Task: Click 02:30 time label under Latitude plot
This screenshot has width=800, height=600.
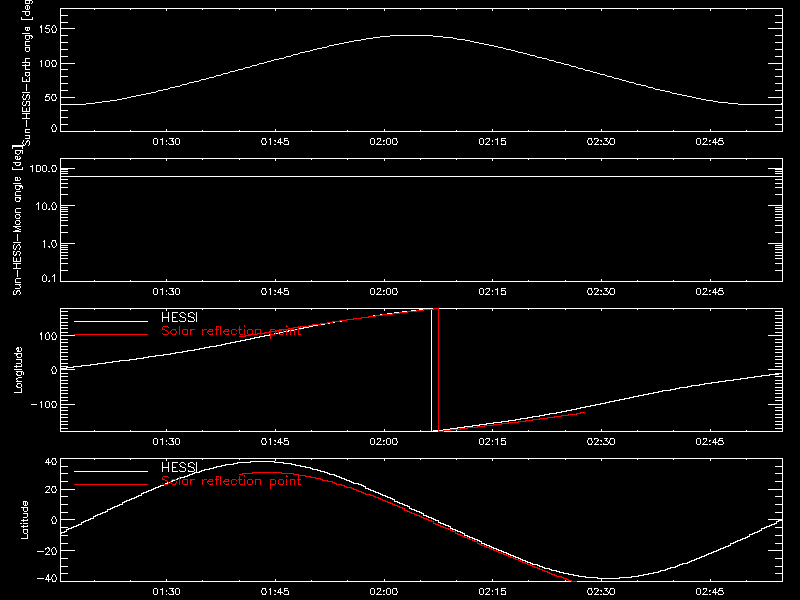Action: click(601, 592)
